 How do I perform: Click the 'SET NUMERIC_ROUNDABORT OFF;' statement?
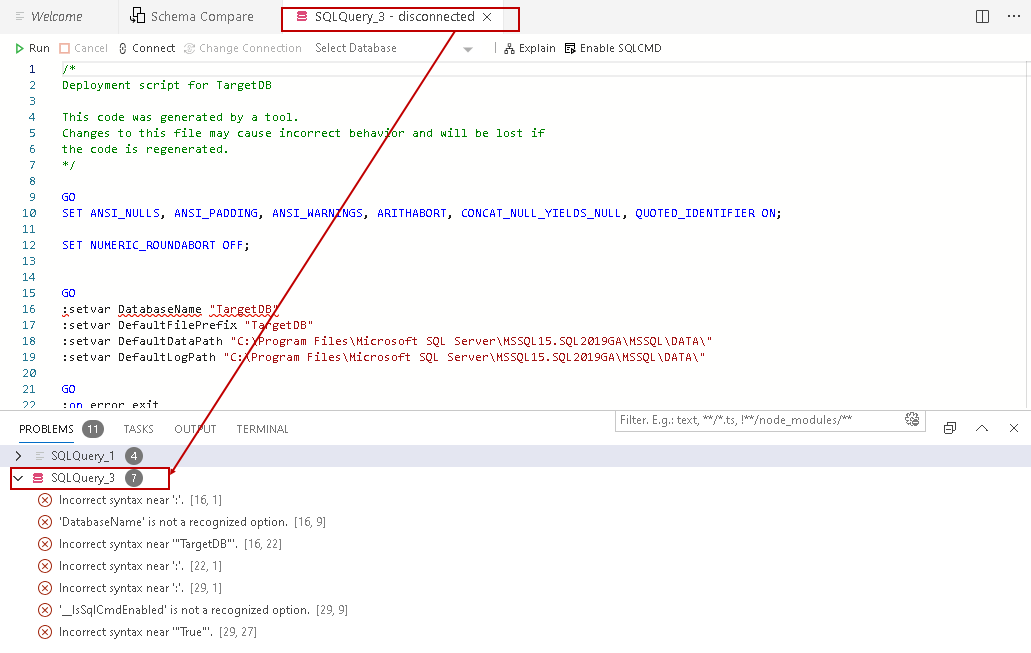click(156, 245)
